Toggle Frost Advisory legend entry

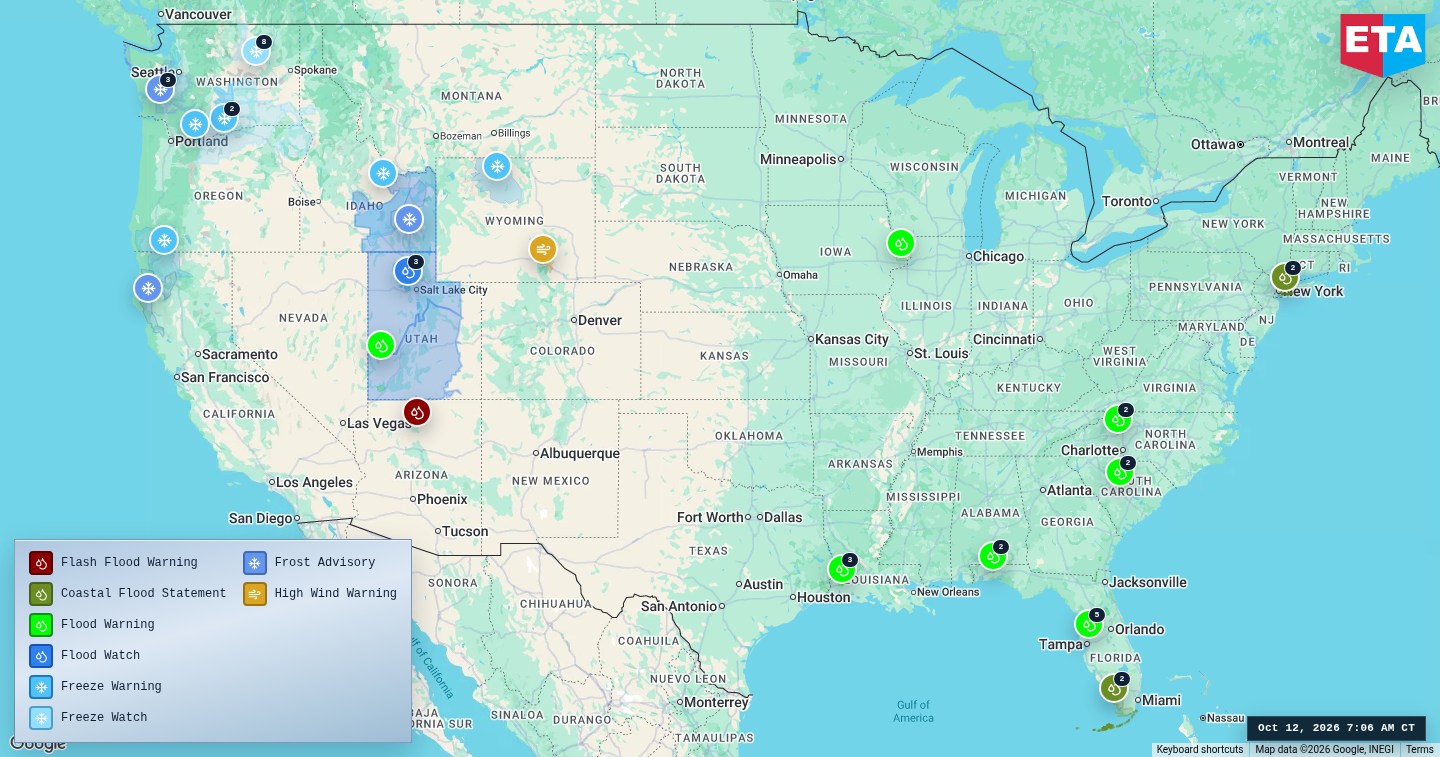(x=309, y=563)
